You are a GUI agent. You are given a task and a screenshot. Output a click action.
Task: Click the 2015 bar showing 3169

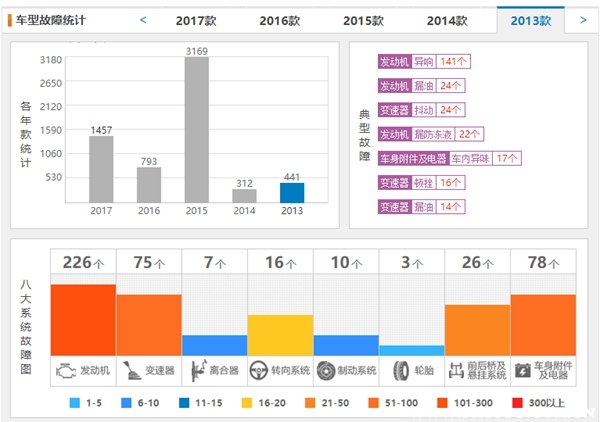tap(197, 129)
